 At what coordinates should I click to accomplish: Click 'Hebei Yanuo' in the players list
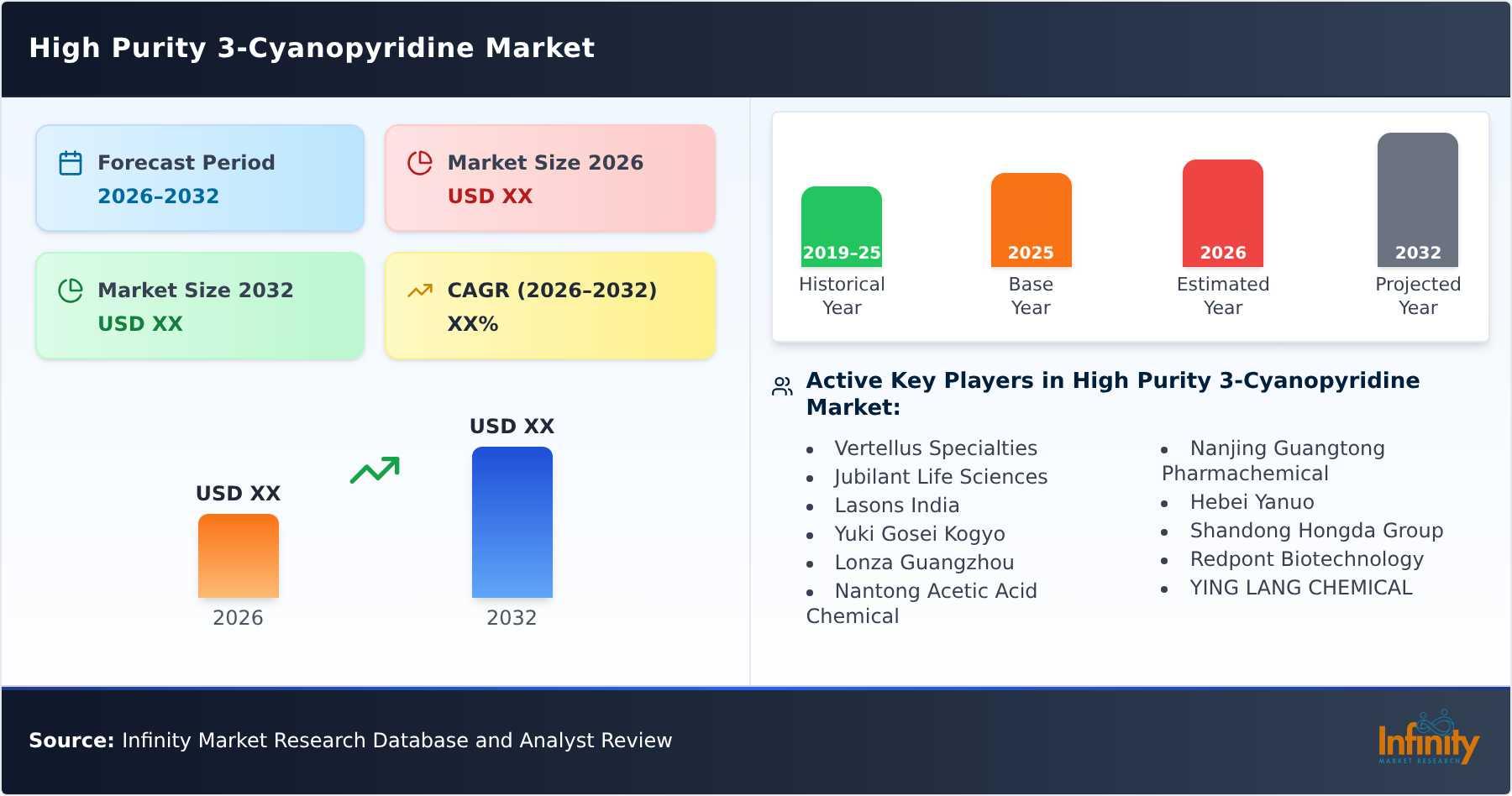click(1252, 502)
